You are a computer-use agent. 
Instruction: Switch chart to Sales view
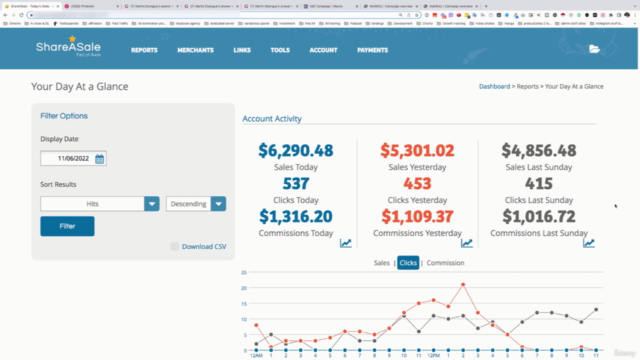coord(382,263)
